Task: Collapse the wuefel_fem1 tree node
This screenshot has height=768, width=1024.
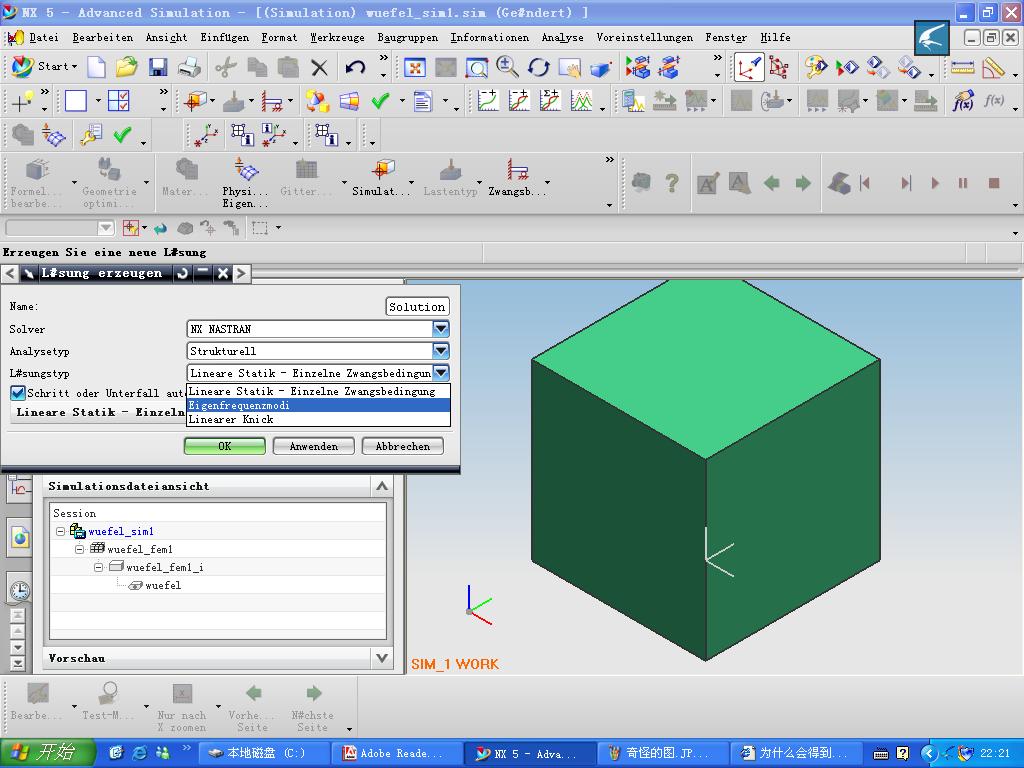Action: 80,550
